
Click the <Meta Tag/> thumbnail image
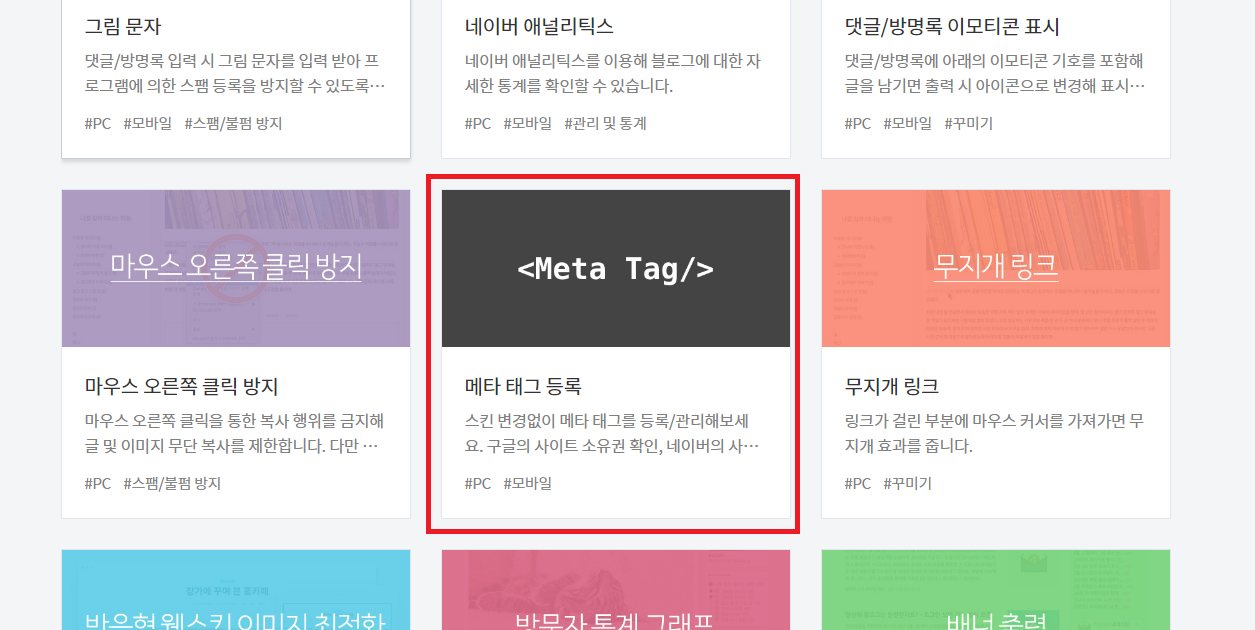click(x=616, y=268)
